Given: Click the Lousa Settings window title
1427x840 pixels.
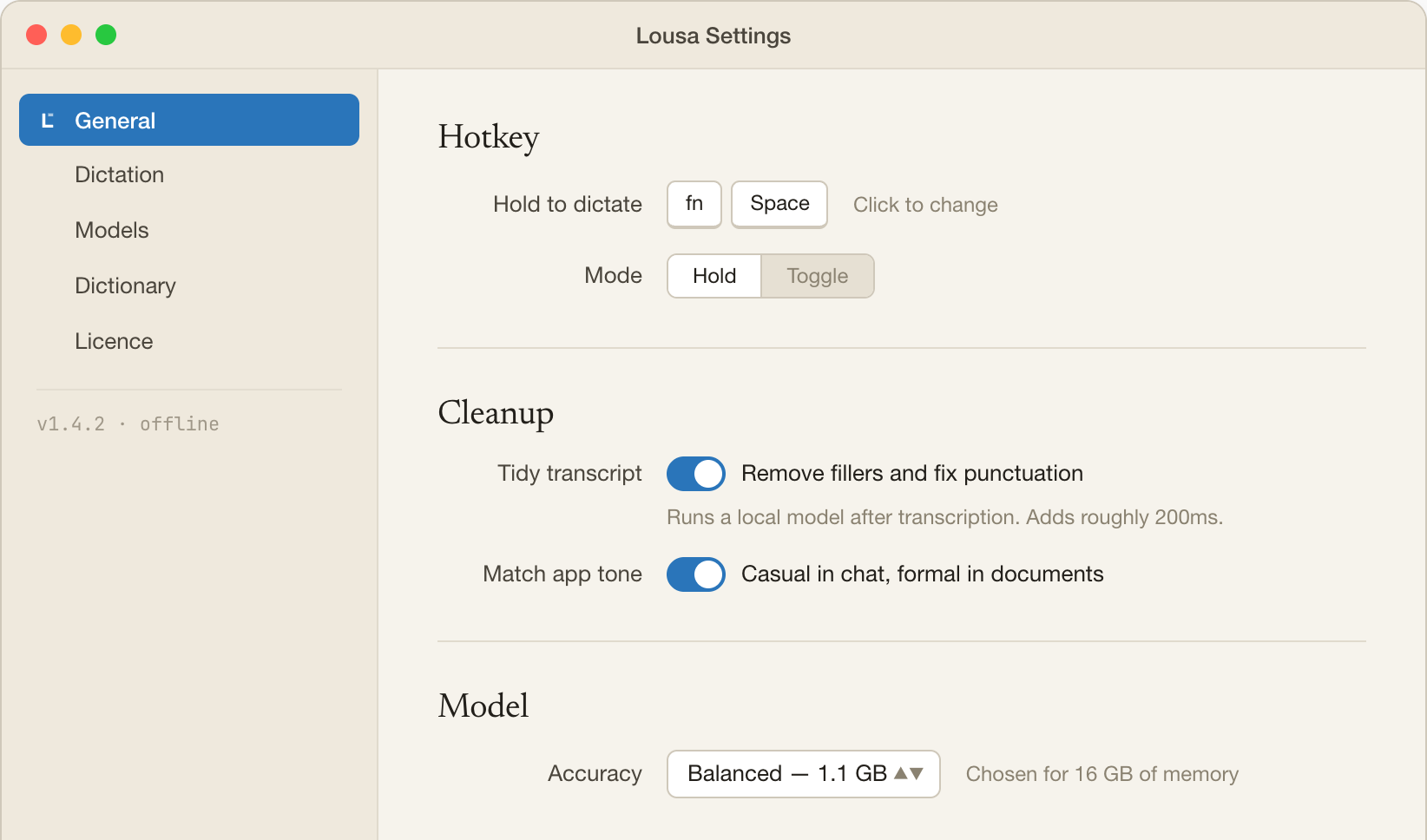Looking at the screenshot, I should (x=713, y=36).
